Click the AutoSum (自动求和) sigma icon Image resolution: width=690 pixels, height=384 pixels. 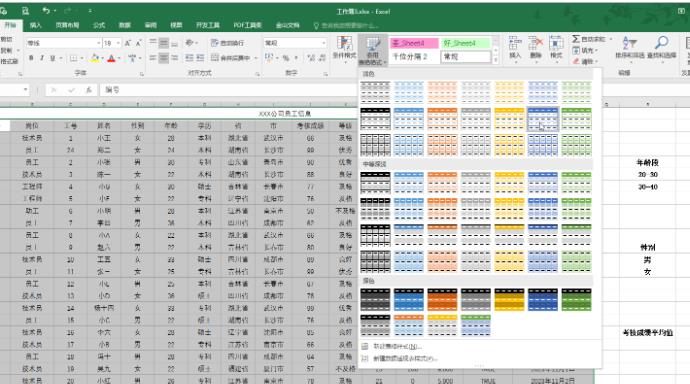pyautogui.click(x=576, y=39)
